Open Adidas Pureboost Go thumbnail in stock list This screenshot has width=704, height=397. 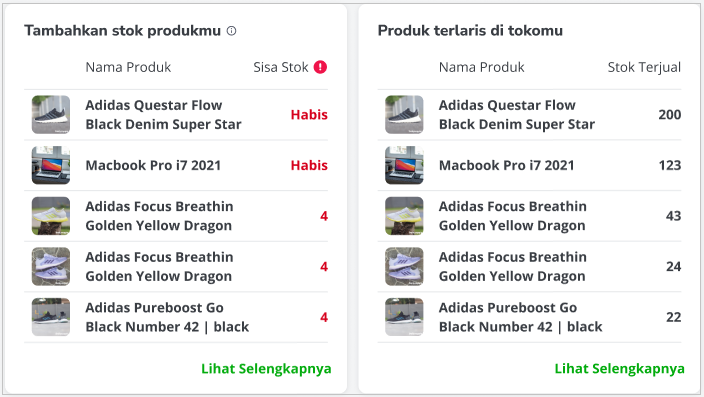(x=51, y=317)
